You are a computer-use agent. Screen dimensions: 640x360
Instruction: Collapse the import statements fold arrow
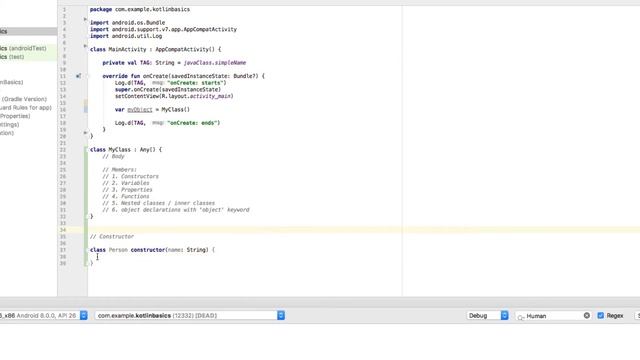point(85,19)
